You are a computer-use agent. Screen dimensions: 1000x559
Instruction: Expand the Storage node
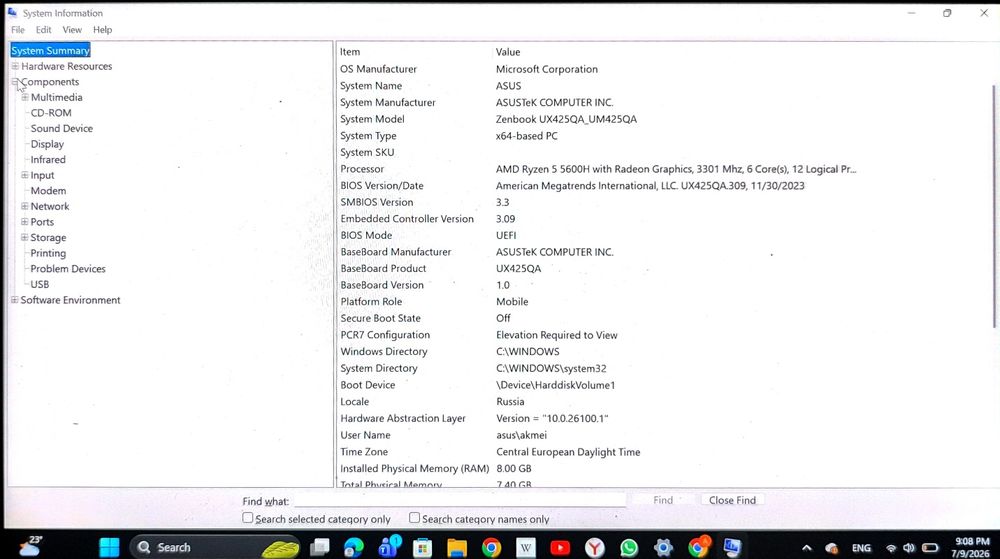click(x=25, y=237)
